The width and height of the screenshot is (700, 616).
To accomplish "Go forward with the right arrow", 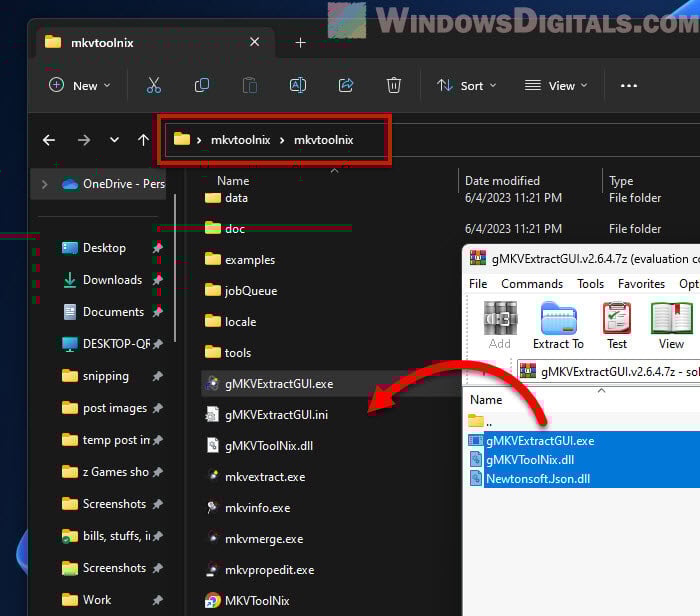I will pos(83,140).
